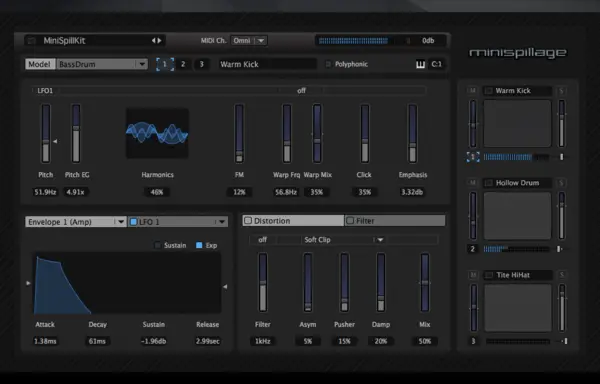Enable the Filter checkbox
600x384 pixels.
coord(350,221)
